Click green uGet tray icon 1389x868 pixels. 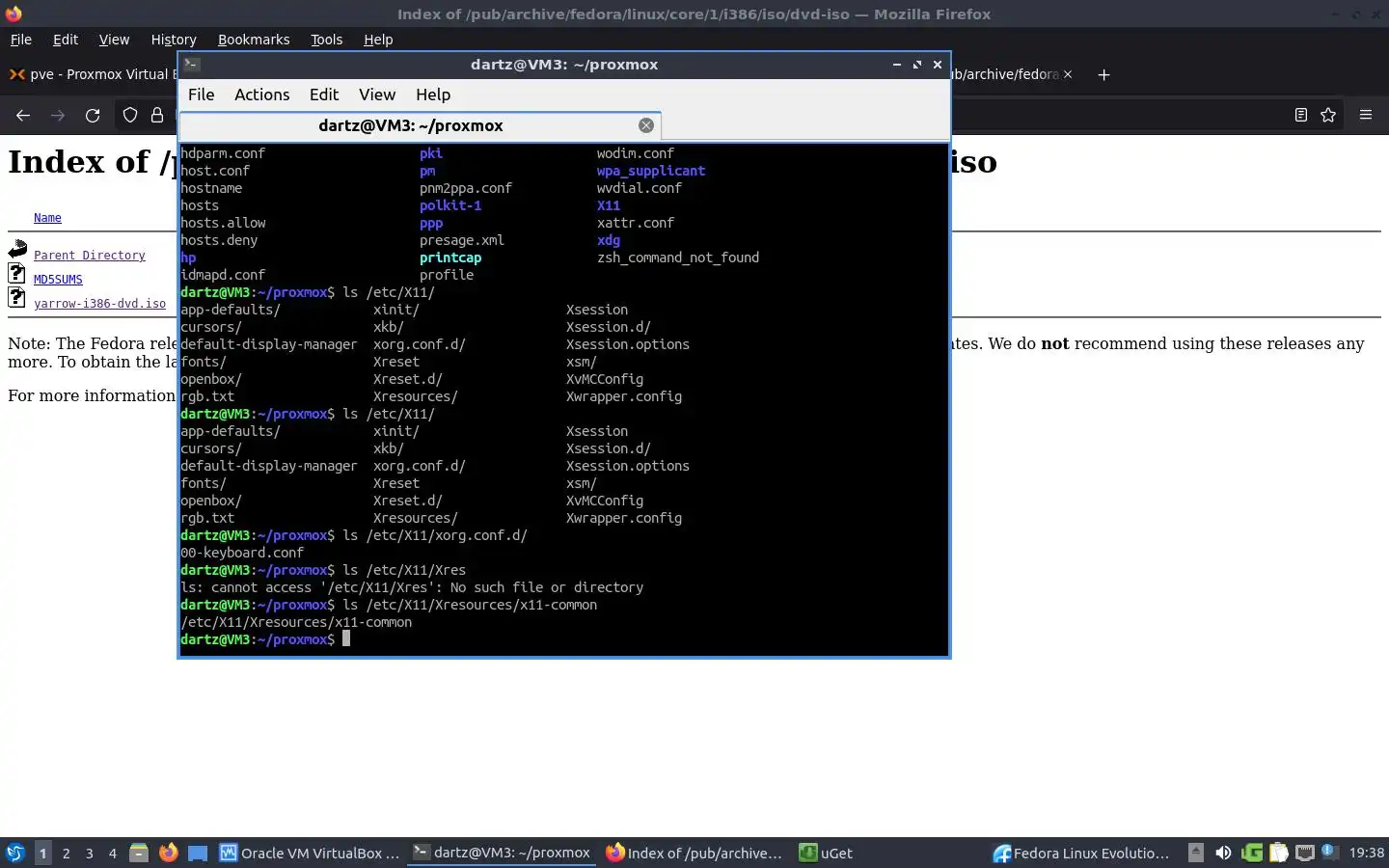click(1251, 853)
